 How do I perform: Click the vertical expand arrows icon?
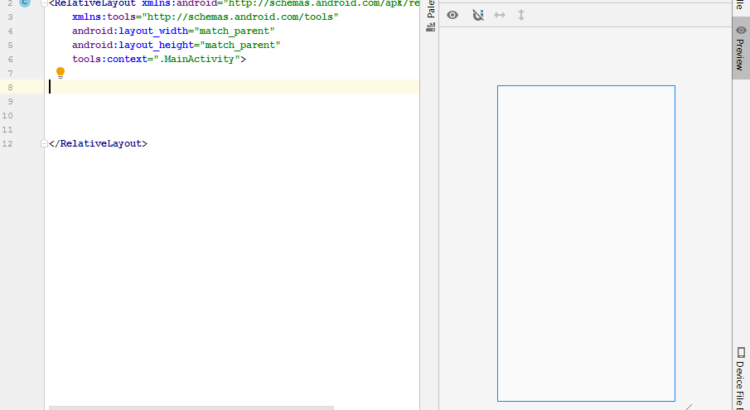(521, 15)
